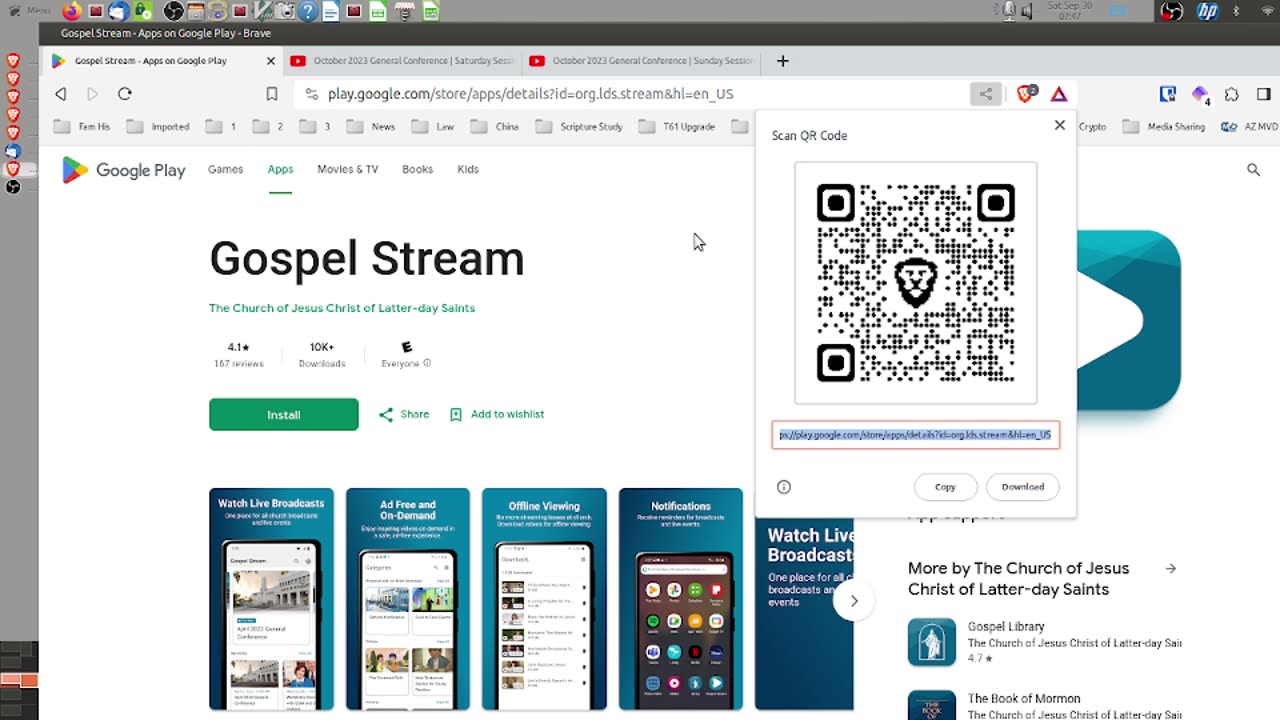The width and height of the screenshot is (1280, 720).
Task: Click the green Install button
Action: pos(284,414)
